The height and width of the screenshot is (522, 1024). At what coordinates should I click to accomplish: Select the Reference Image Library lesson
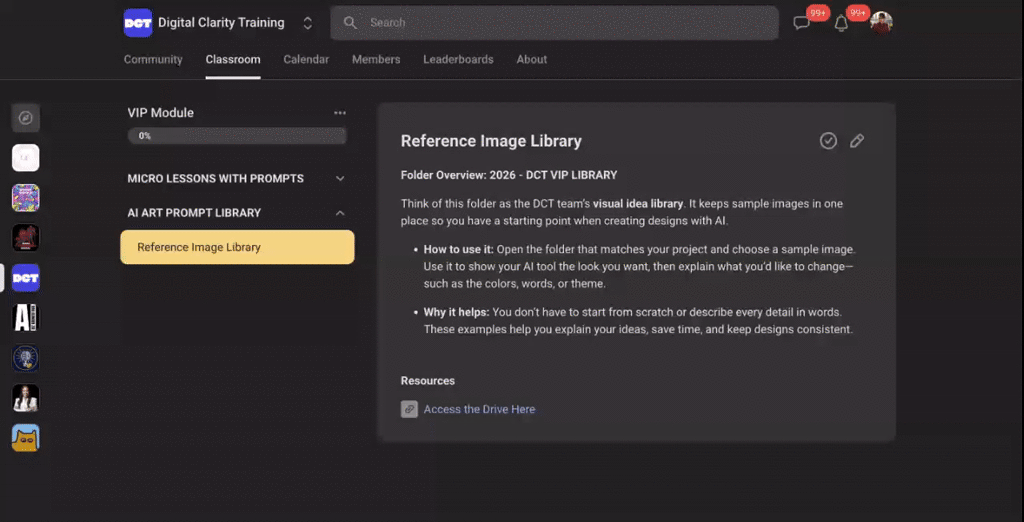click(237, 247)
